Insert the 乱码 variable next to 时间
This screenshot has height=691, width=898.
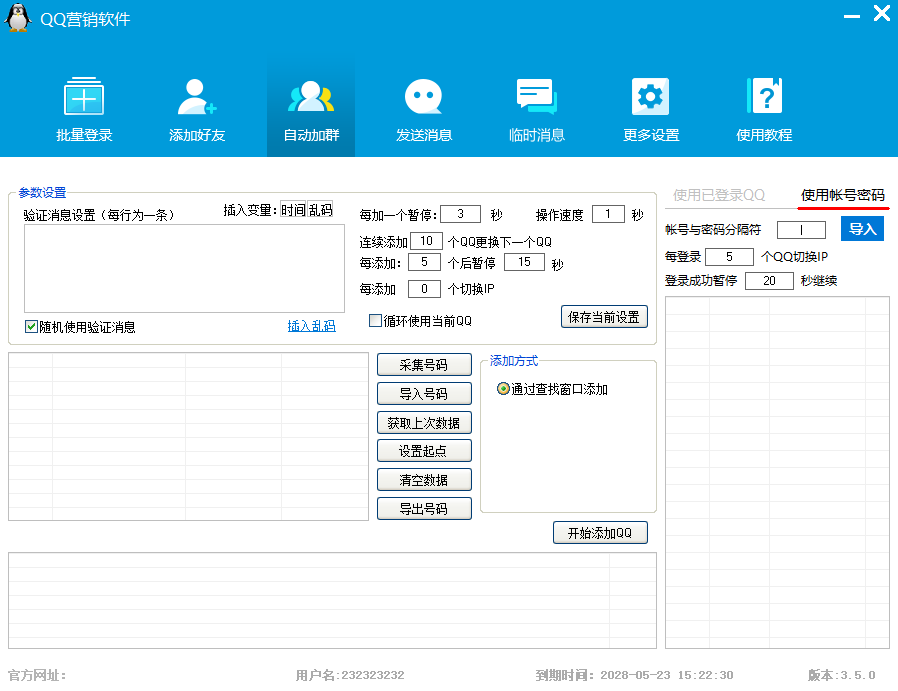click(320, 210)
